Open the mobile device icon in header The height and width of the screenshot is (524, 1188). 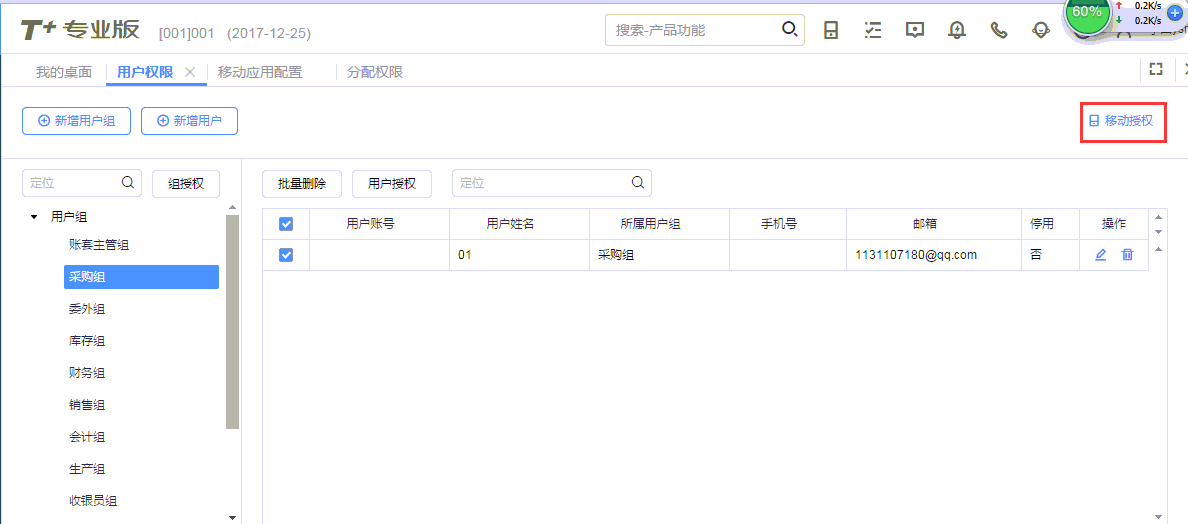click(x=831, y=30)
